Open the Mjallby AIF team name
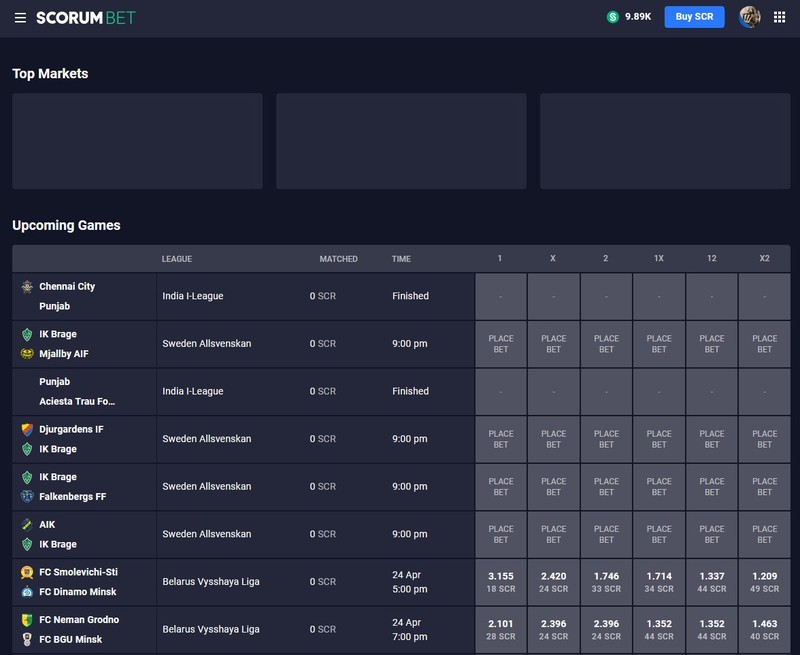800x655 pixels. [x=64, y=354]
